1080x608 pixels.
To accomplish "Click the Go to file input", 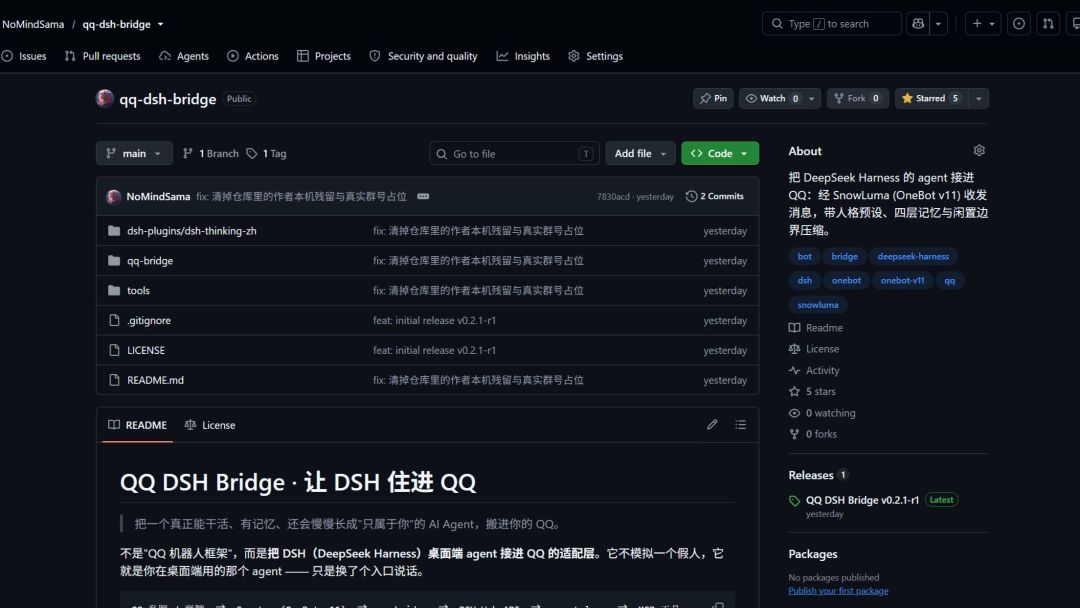I will (x=514, y=154).
